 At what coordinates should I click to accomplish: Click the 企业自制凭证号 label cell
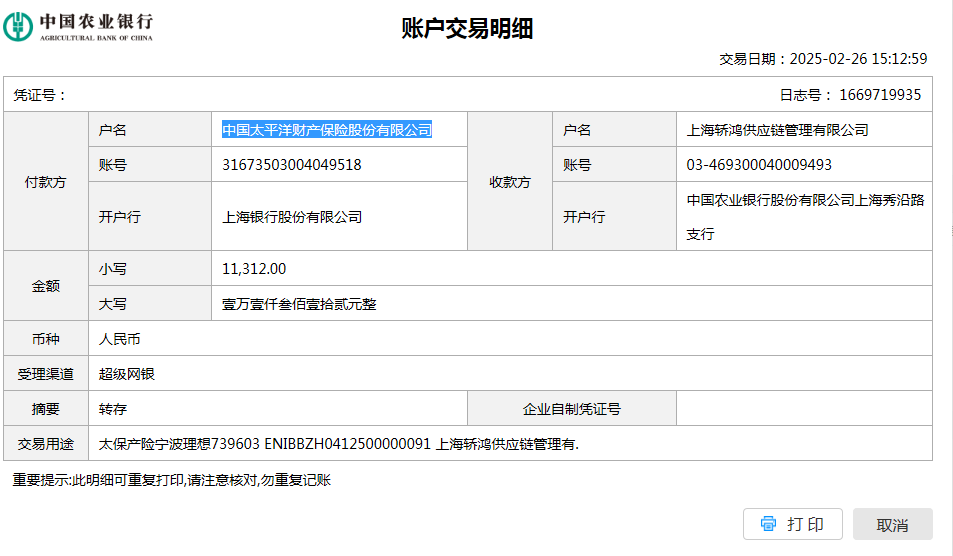point(571,409)
